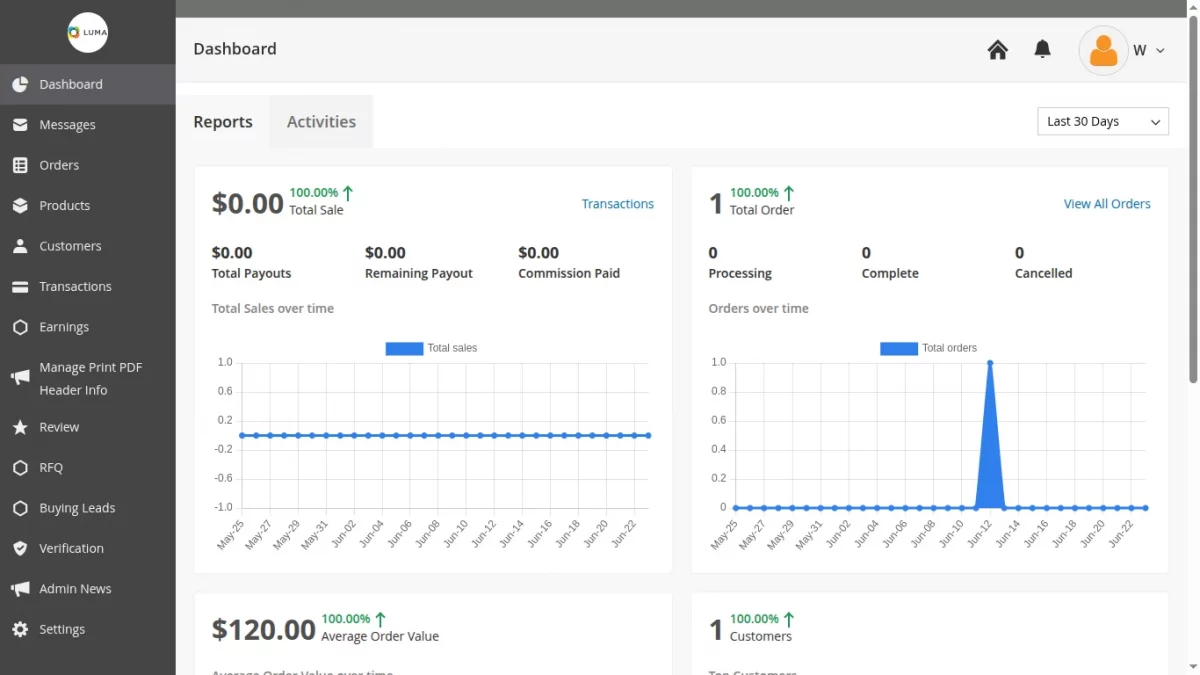Viewport: 1200px width, 675px height.
Task: Click the Total sales legend swatch
Action: [x=404, y=348]
